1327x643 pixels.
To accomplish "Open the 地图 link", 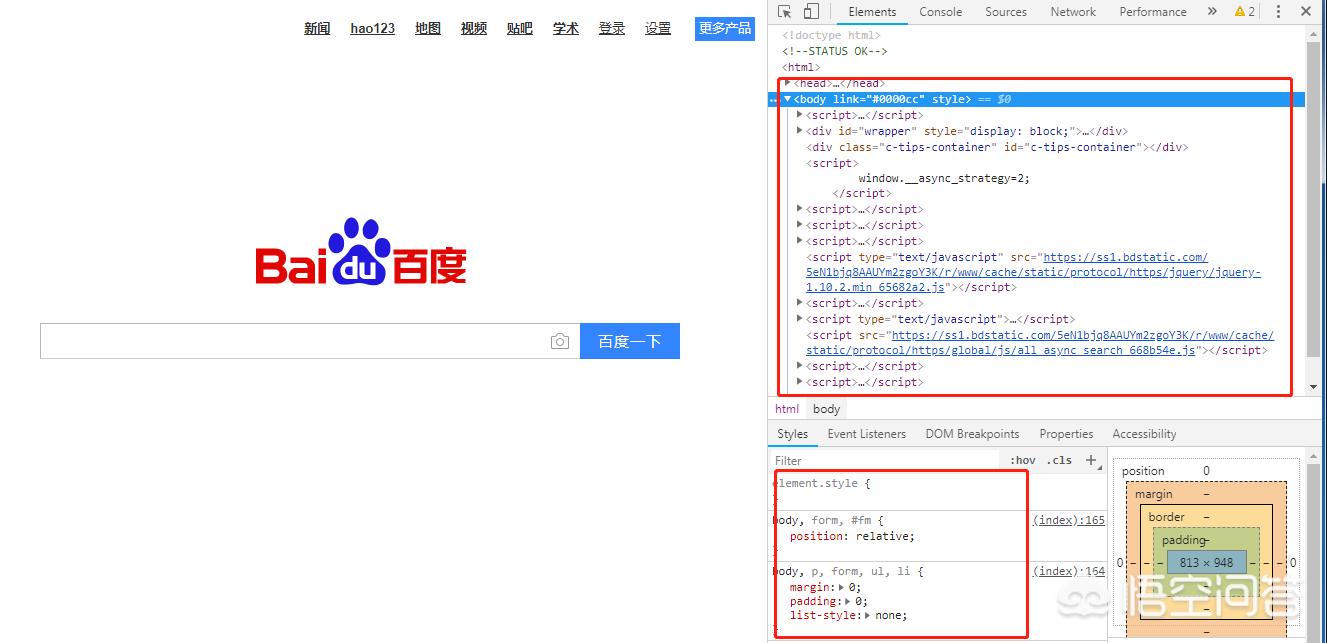I will coord(428,28).
